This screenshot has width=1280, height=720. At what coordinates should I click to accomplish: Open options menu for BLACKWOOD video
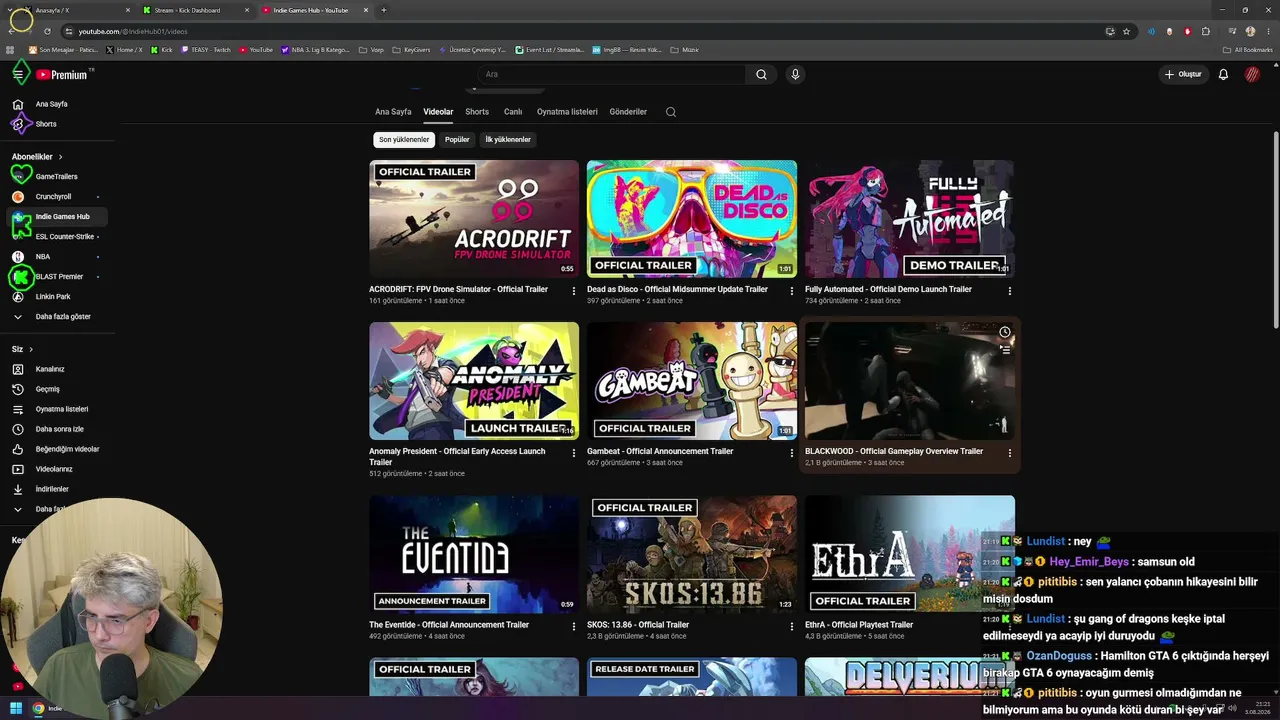coord(1010,453)
